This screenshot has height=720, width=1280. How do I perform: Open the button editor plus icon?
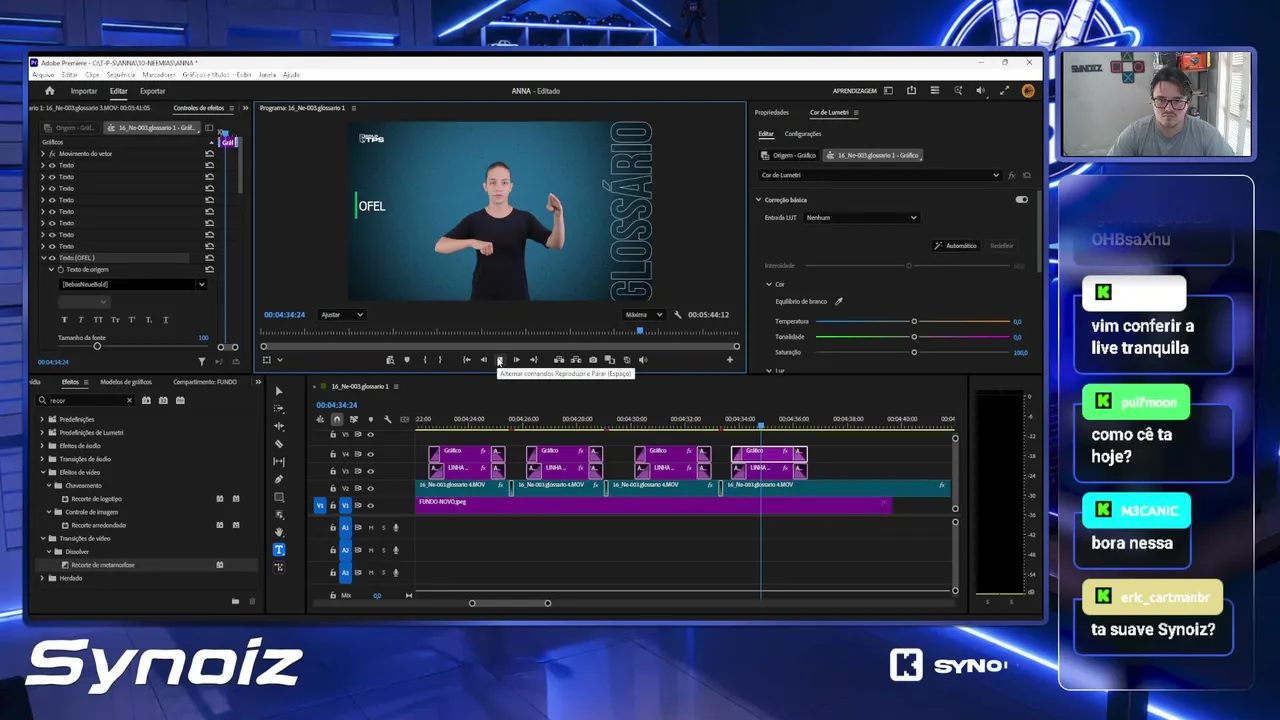[x=729, y=360]
